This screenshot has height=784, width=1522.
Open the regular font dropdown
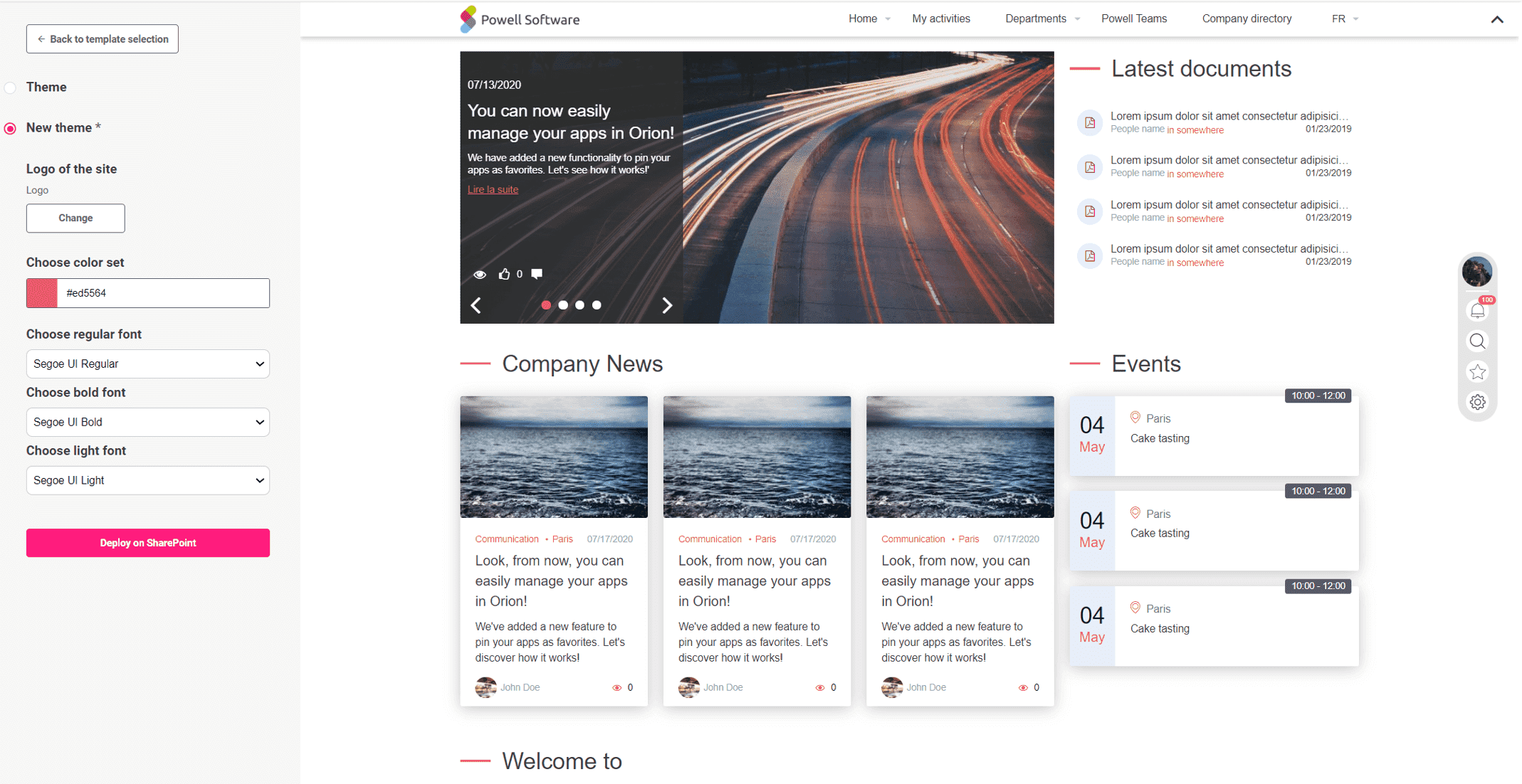(147, 364)
